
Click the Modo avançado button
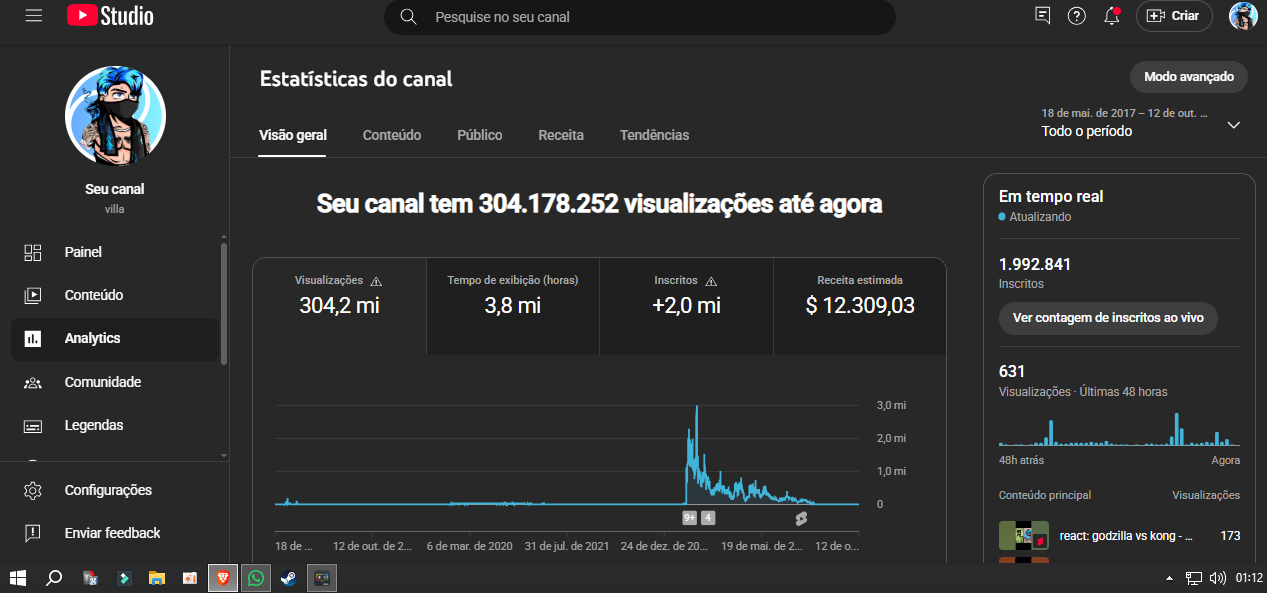point(1189,77)
